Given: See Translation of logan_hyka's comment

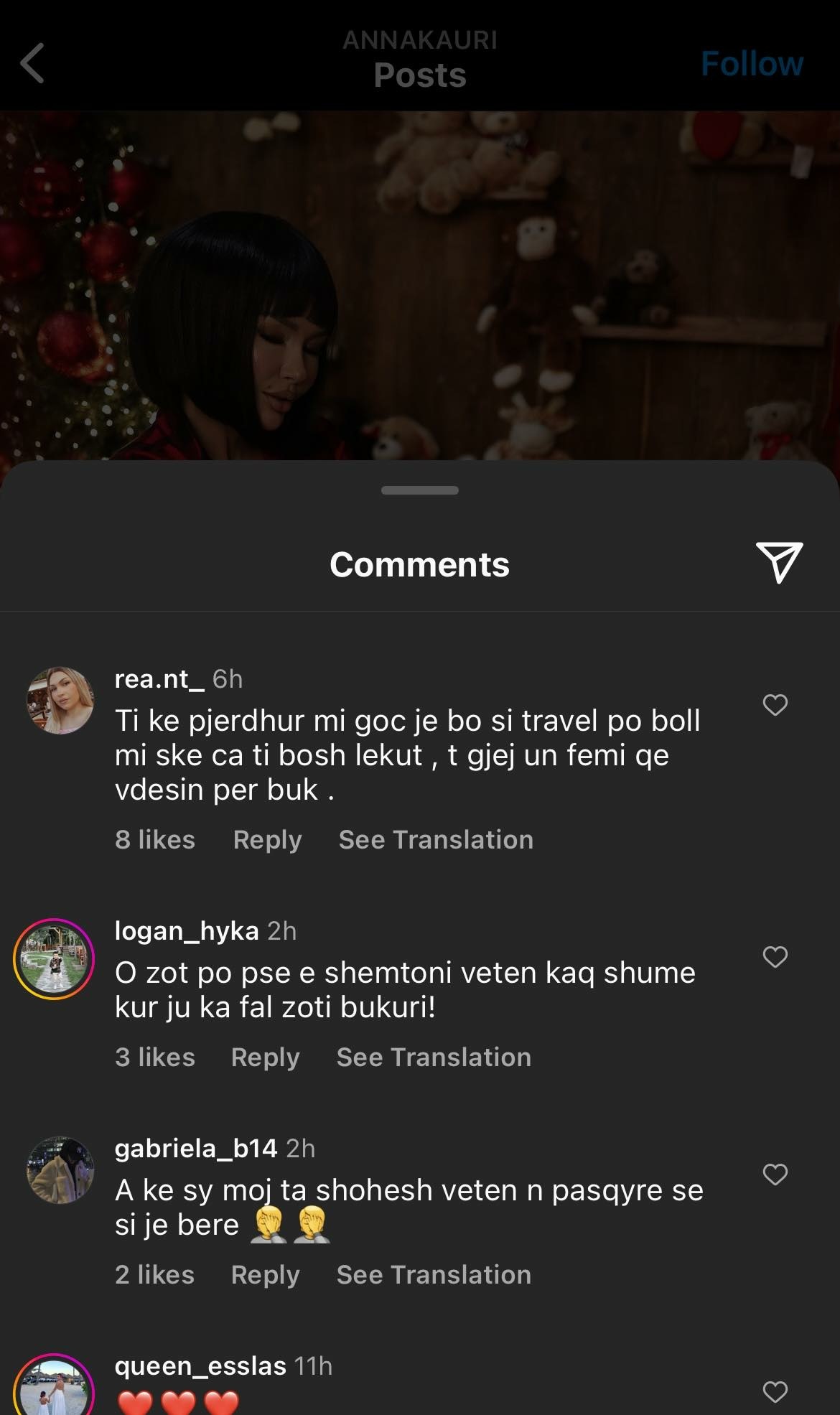Looking at the screenshot, I should point(434,1057).
